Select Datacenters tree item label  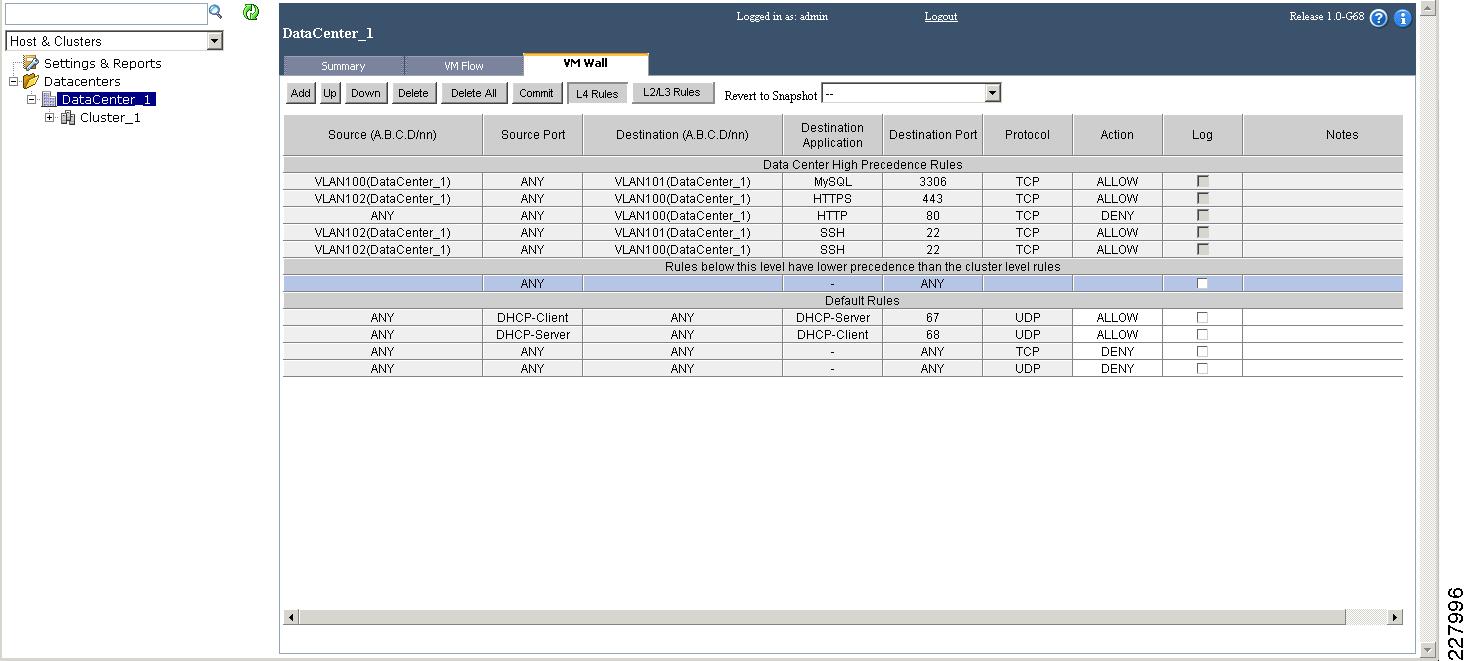tap(82, 81)
